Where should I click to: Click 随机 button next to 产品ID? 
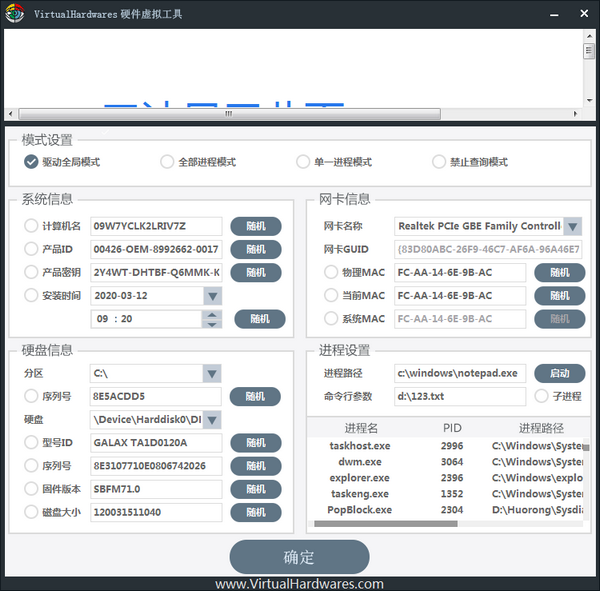[x=256, y=249]
